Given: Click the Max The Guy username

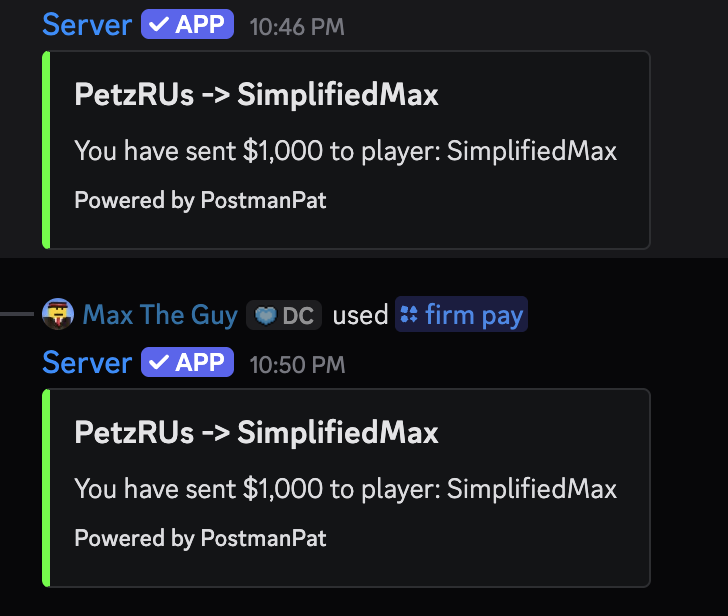Looking at the screenshot, I should click(x=160, y=315).
